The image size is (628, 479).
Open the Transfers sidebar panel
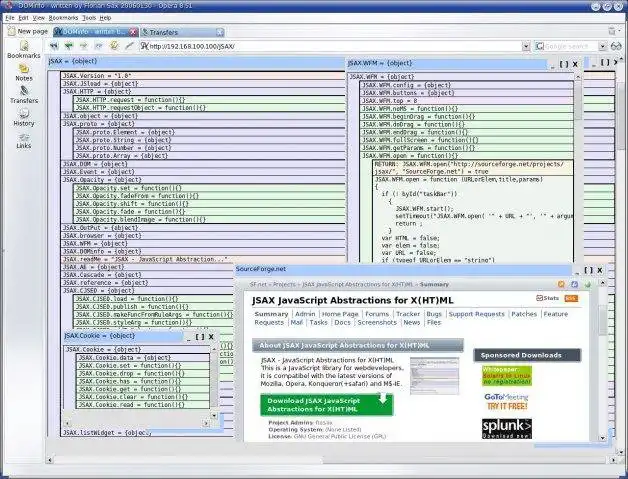24,95
